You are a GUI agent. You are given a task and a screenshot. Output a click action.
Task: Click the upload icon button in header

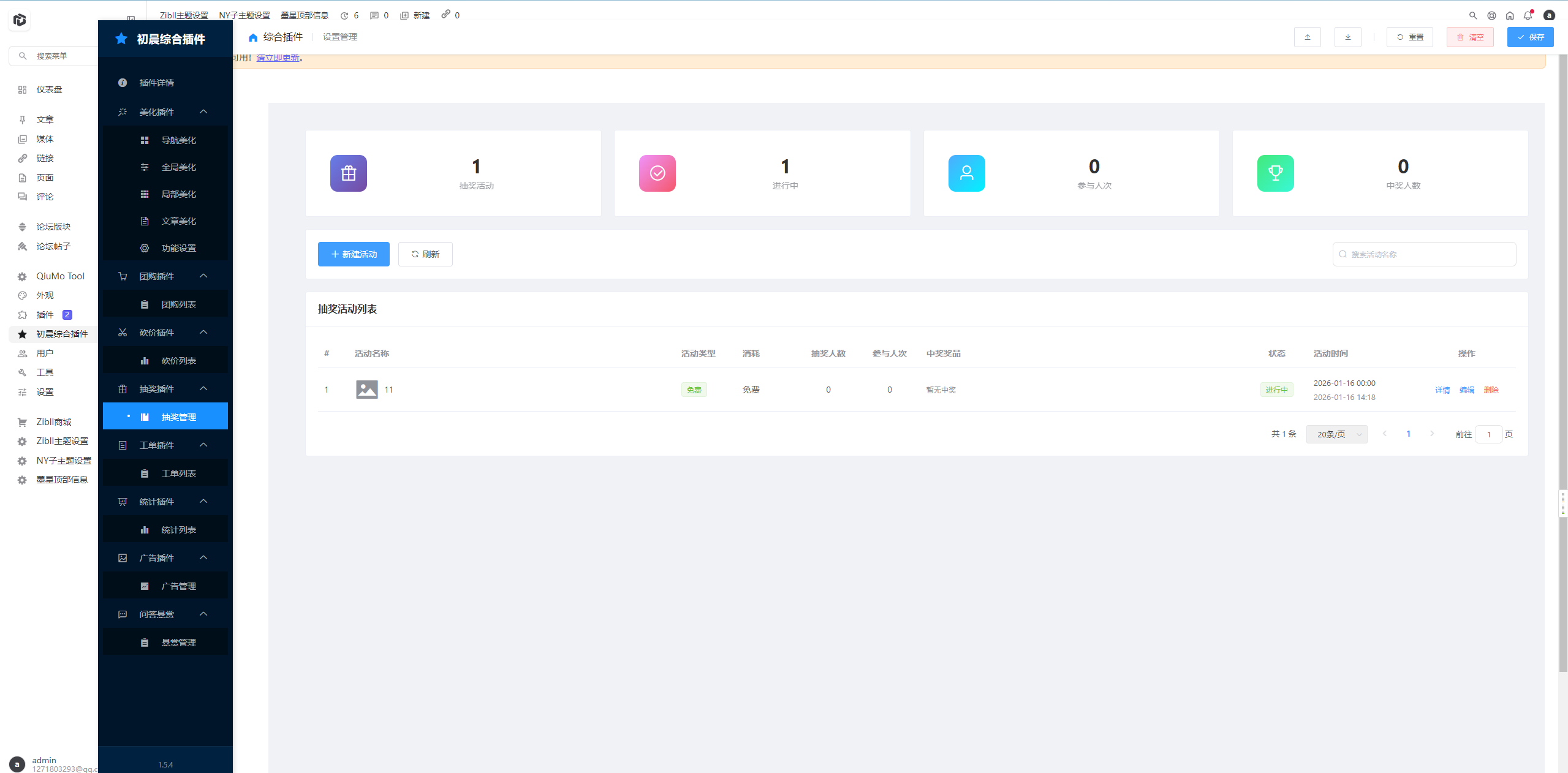pos(1307,37)
